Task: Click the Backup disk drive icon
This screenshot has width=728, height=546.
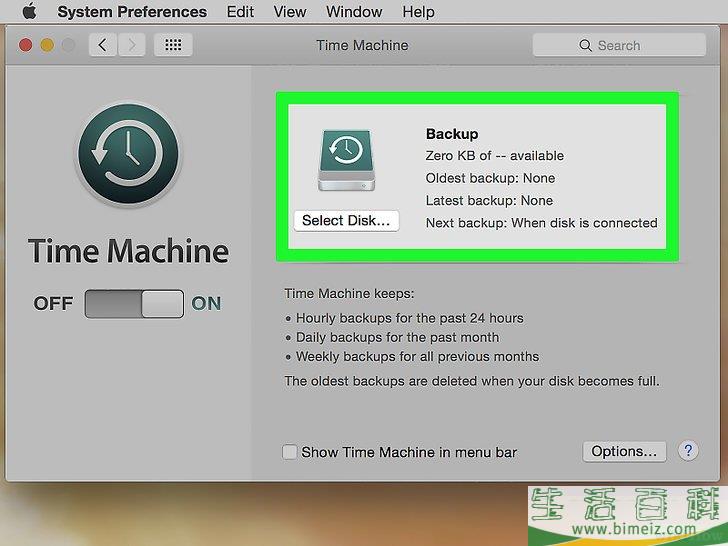Action: click(346, 160)
